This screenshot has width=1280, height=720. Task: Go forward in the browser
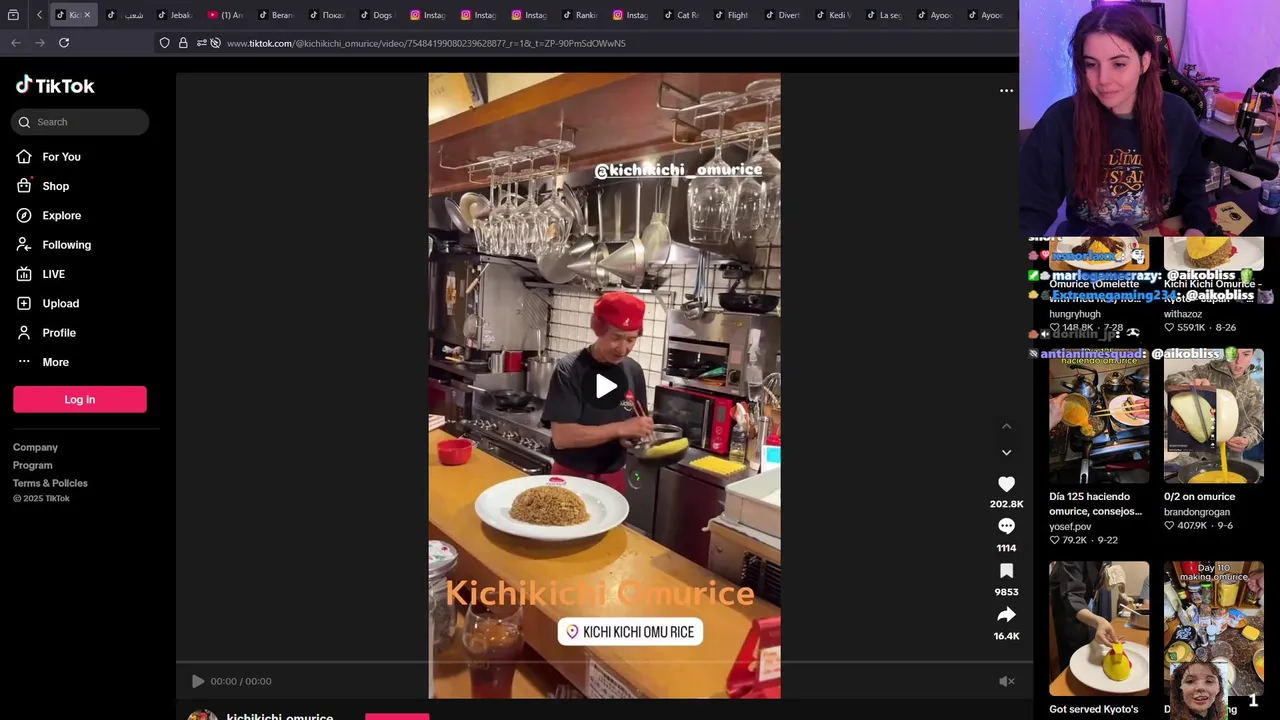point(40,43)
